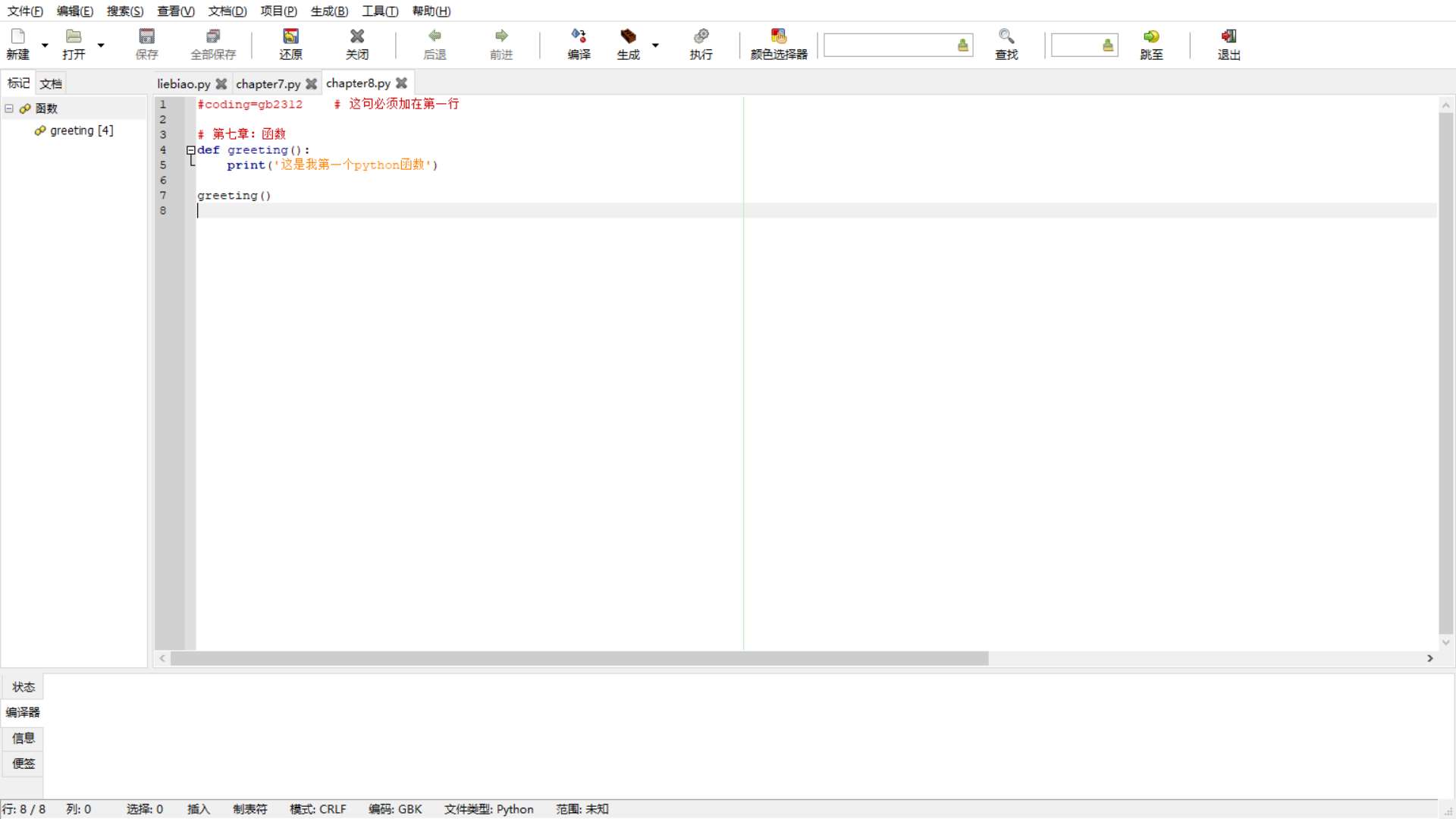Image resolution: width=1456 pixels, height=819 pixels.
Task: Click the 编码: GBK status bar entry
Action: point(395,809)
